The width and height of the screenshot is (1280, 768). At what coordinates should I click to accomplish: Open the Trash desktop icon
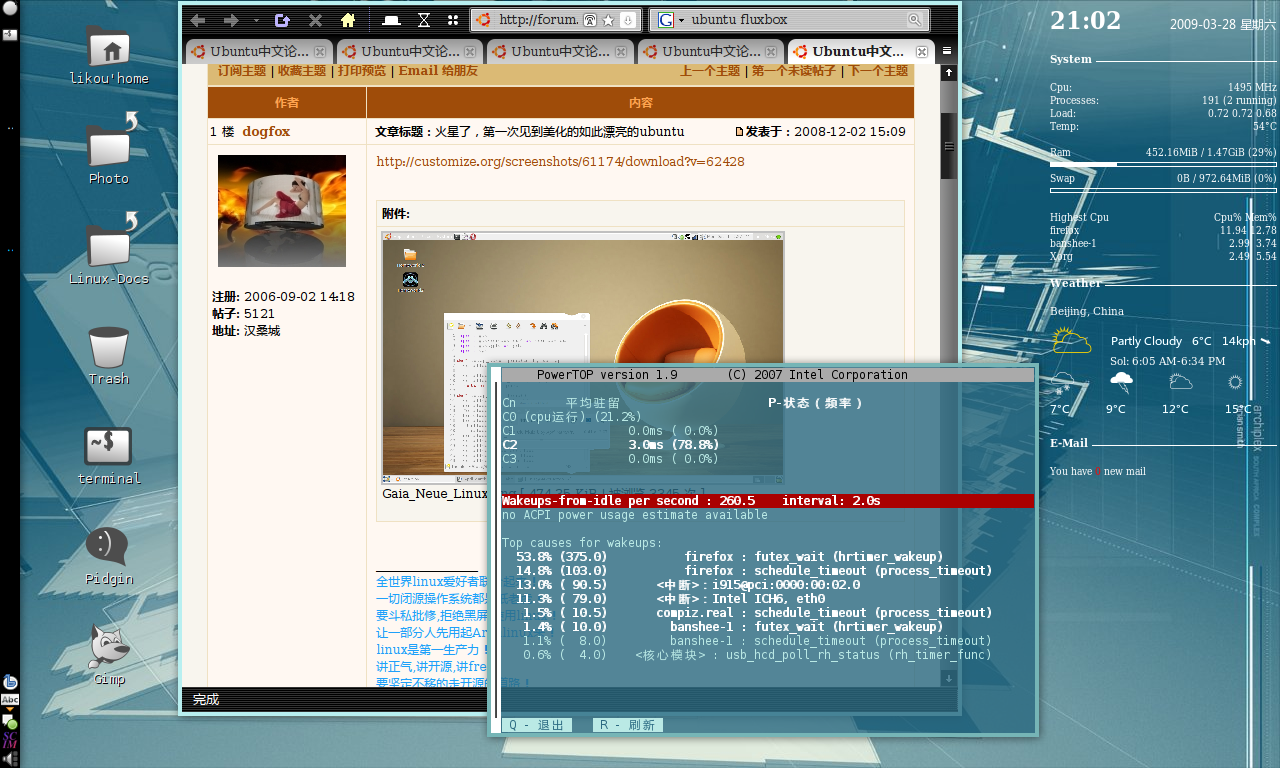[109, 355]
